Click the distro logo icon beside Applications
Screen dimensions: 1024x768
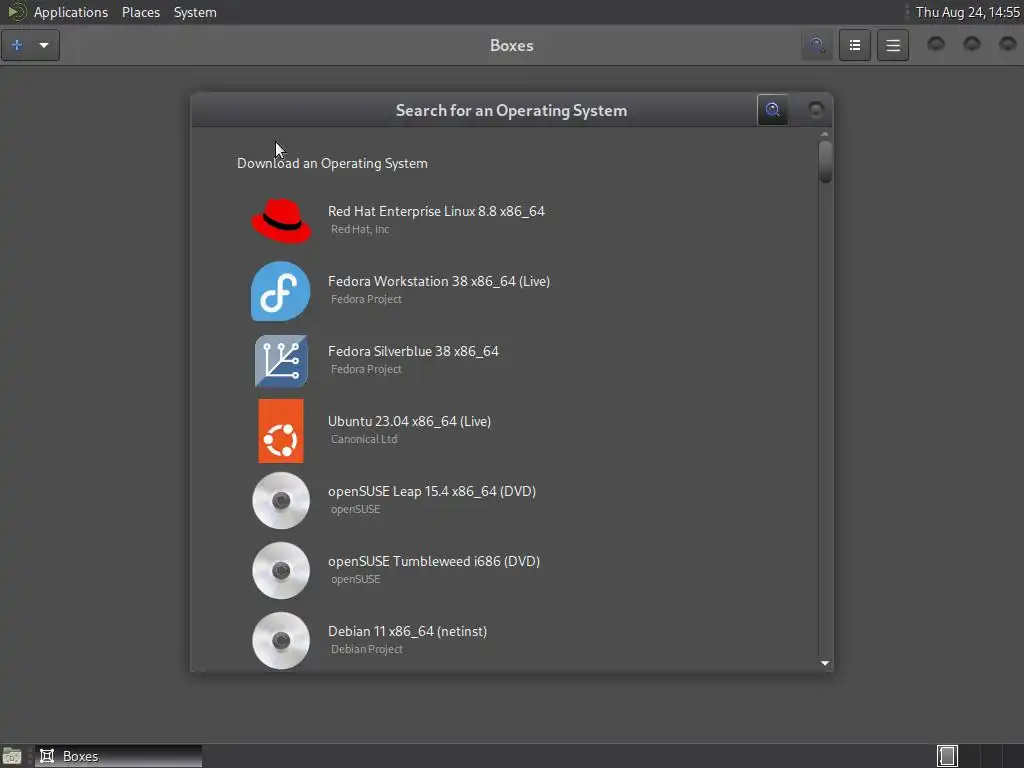(17, 12)
